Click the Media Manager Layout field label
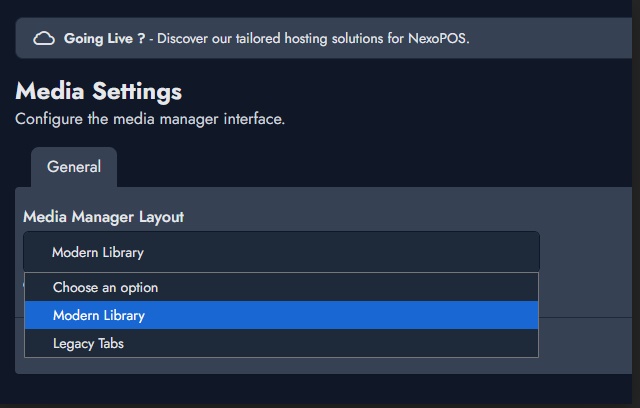 pos(103,217)
